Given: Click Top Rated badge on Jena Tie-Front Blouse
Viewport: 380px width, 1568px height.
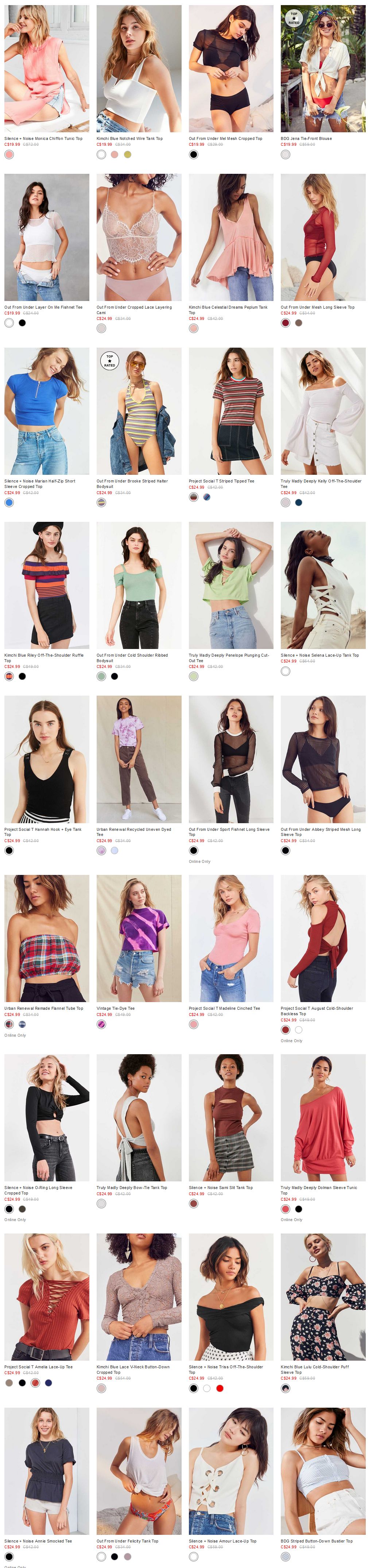Looking at the screenshot, I should [x=294, y=18].
